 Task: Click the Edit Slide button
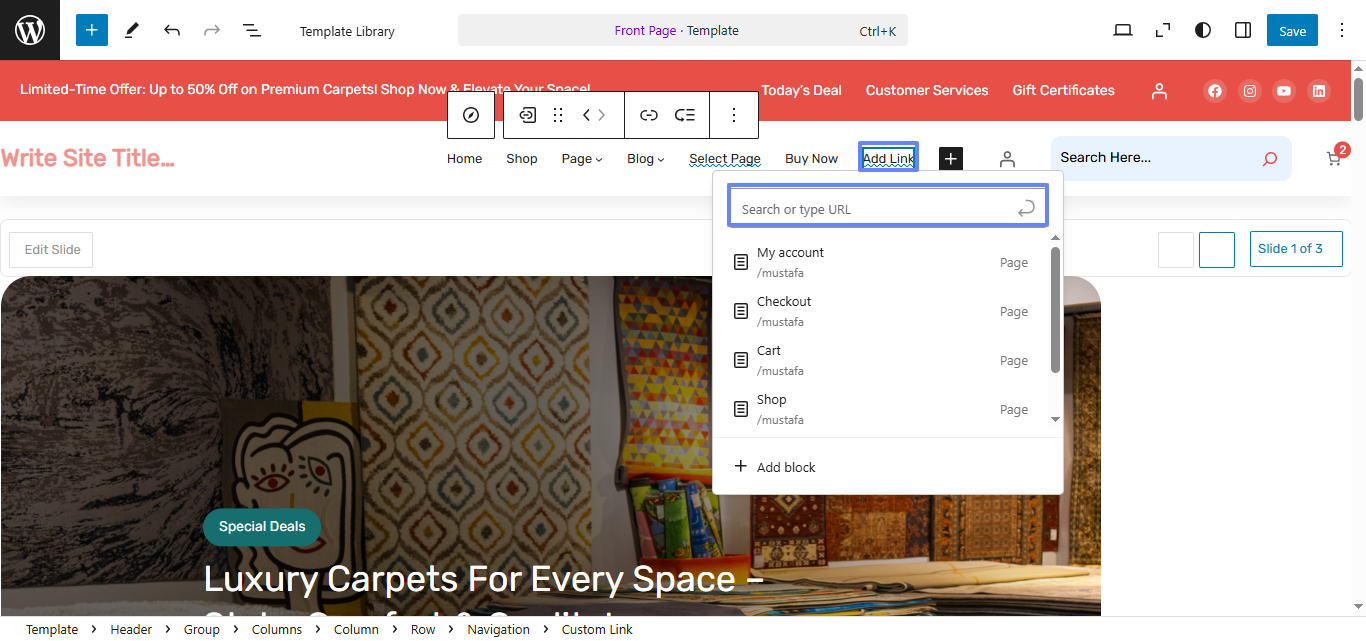click(52, 250)
